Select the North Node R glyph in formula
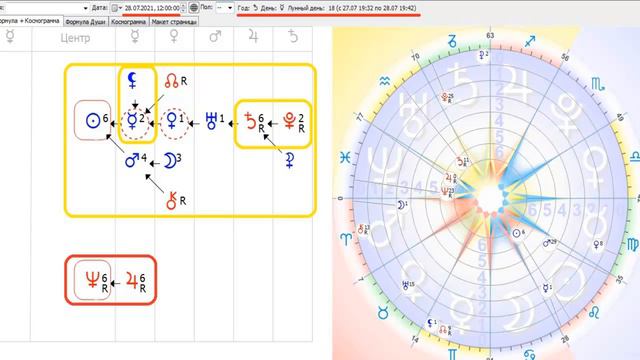Image resolution: width=640 pixels, height=360 pixels. pos(176,81)
